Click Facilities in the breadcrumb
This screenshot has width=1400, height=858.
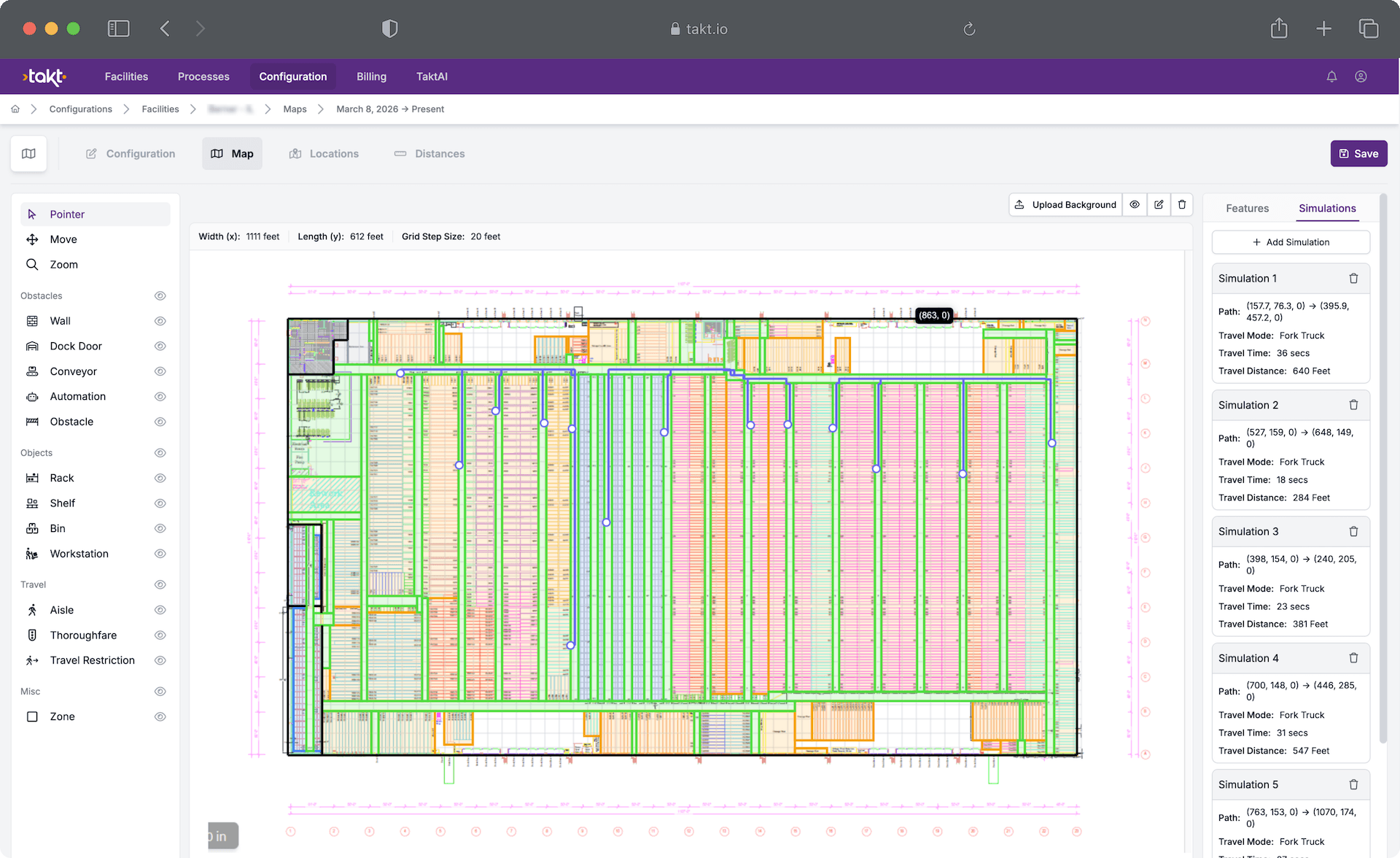click(160, 109)
